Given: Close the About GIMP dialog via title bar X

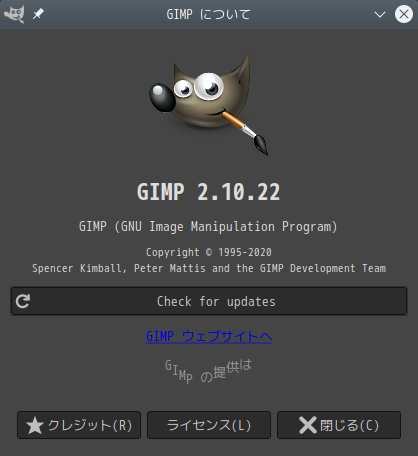Looking at the screenshot, I should coord(404,14).
